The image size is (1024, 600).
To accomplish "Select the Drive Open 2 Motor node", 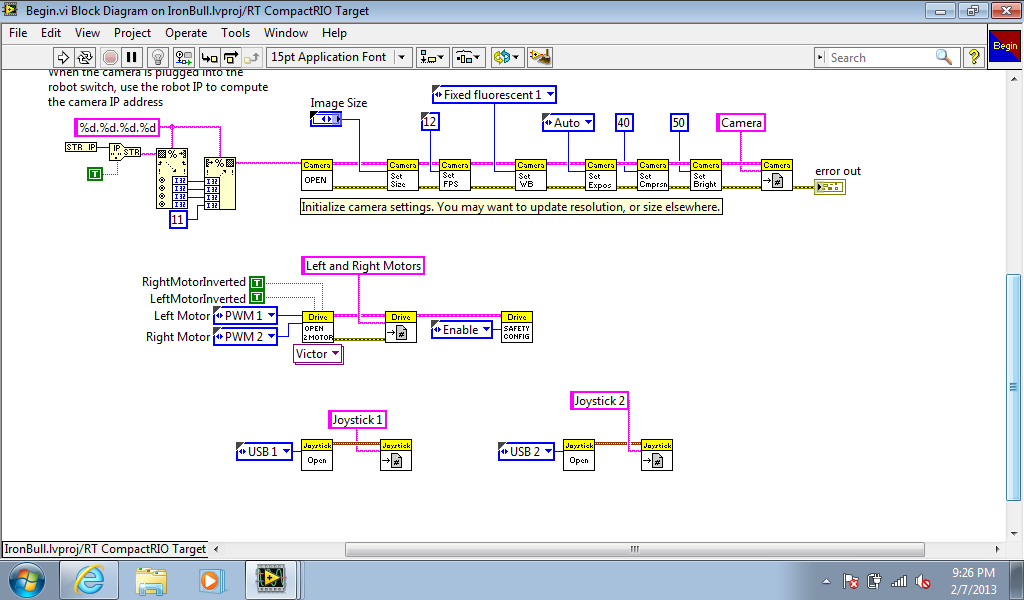I will coord(318,326).
